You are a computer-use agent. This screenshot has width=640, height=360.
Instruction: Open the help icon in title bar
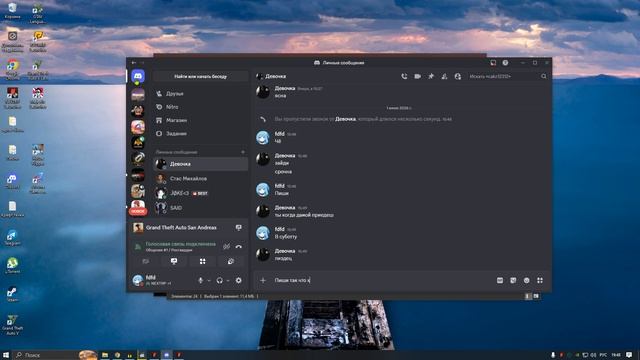tap(505, 63)
